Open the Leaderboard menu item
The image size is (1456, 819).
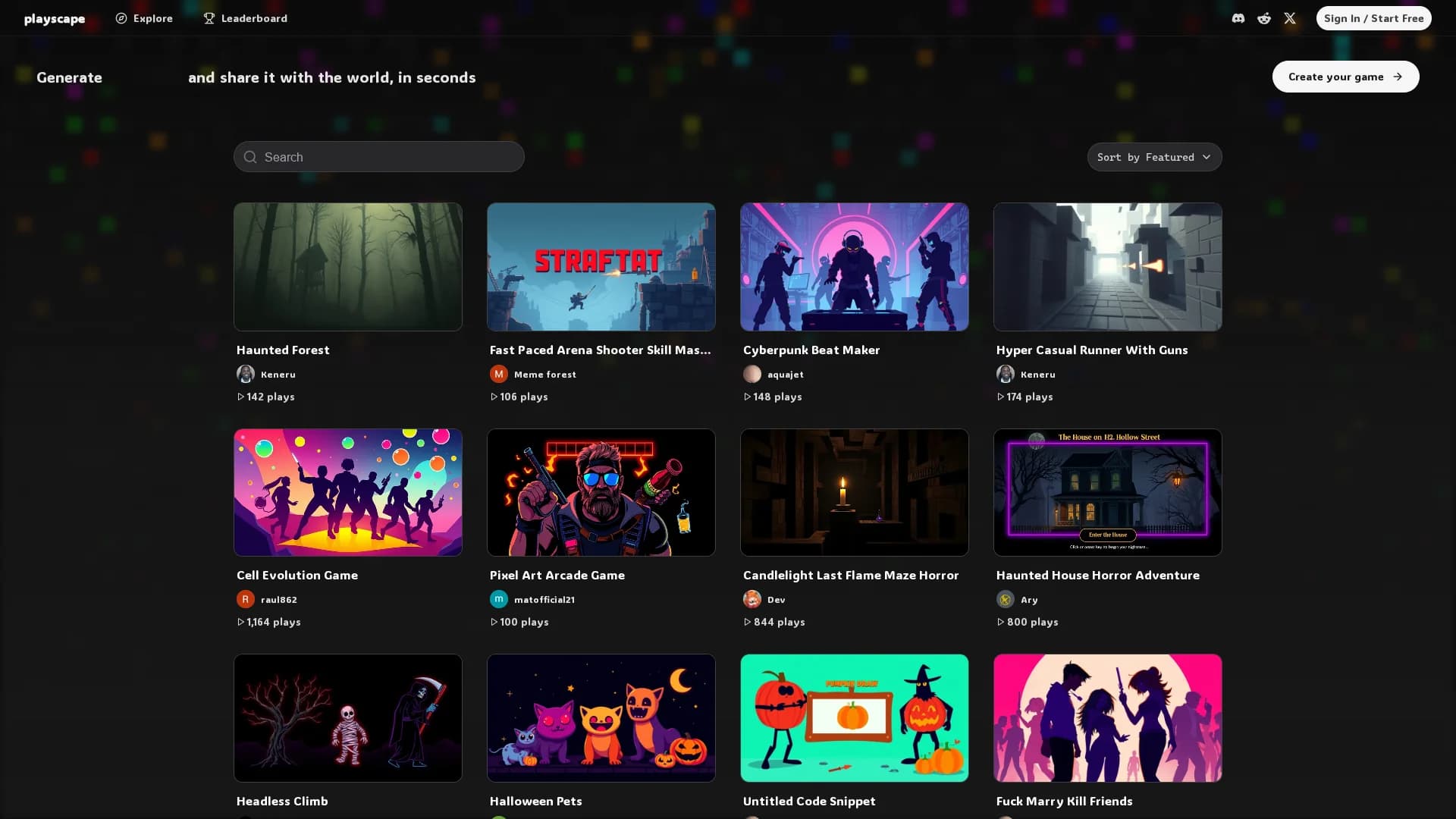pyautogui.click(x=245, y=18)
